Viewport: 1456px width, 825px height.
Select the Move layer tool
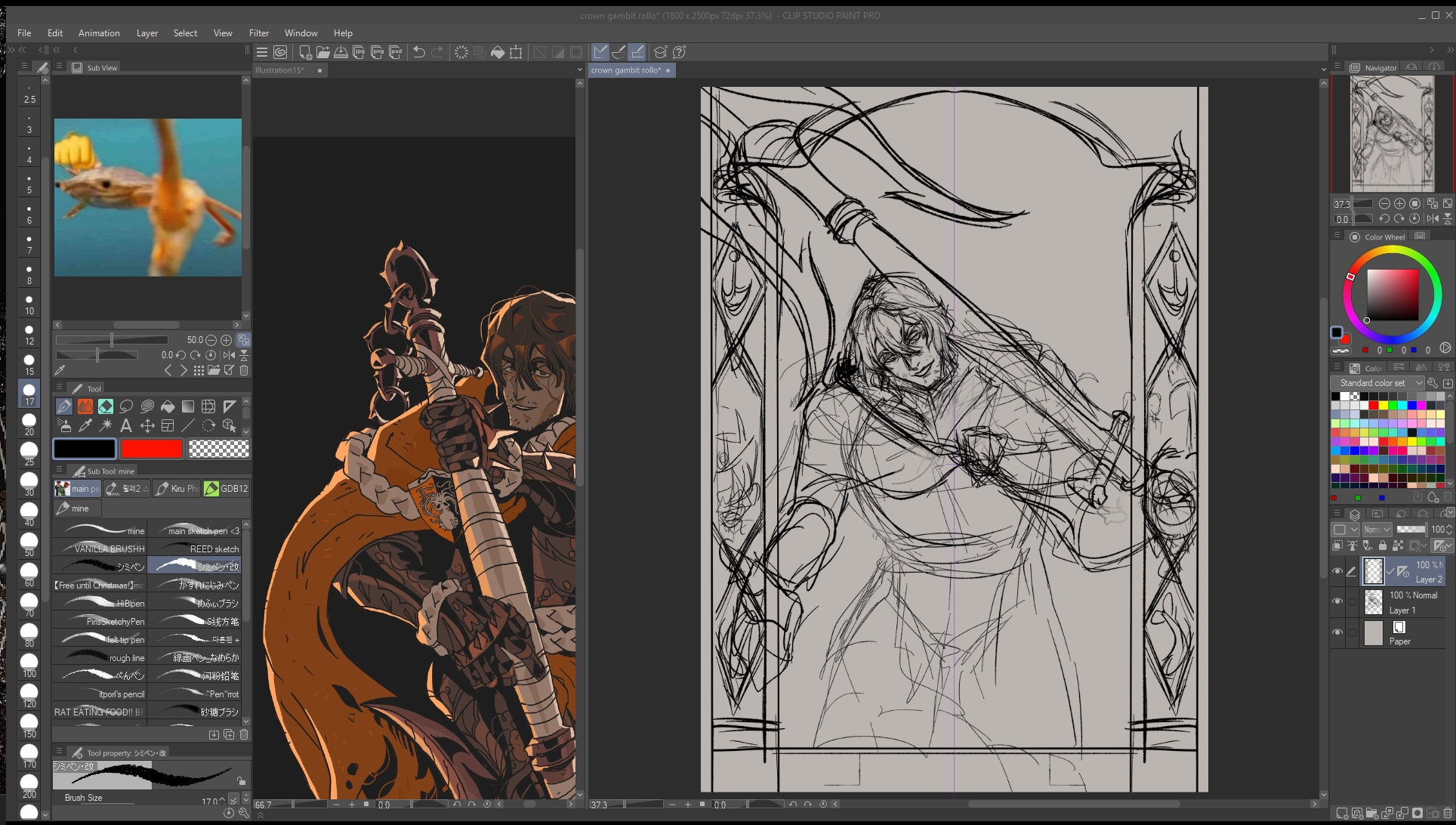(147, 426)
